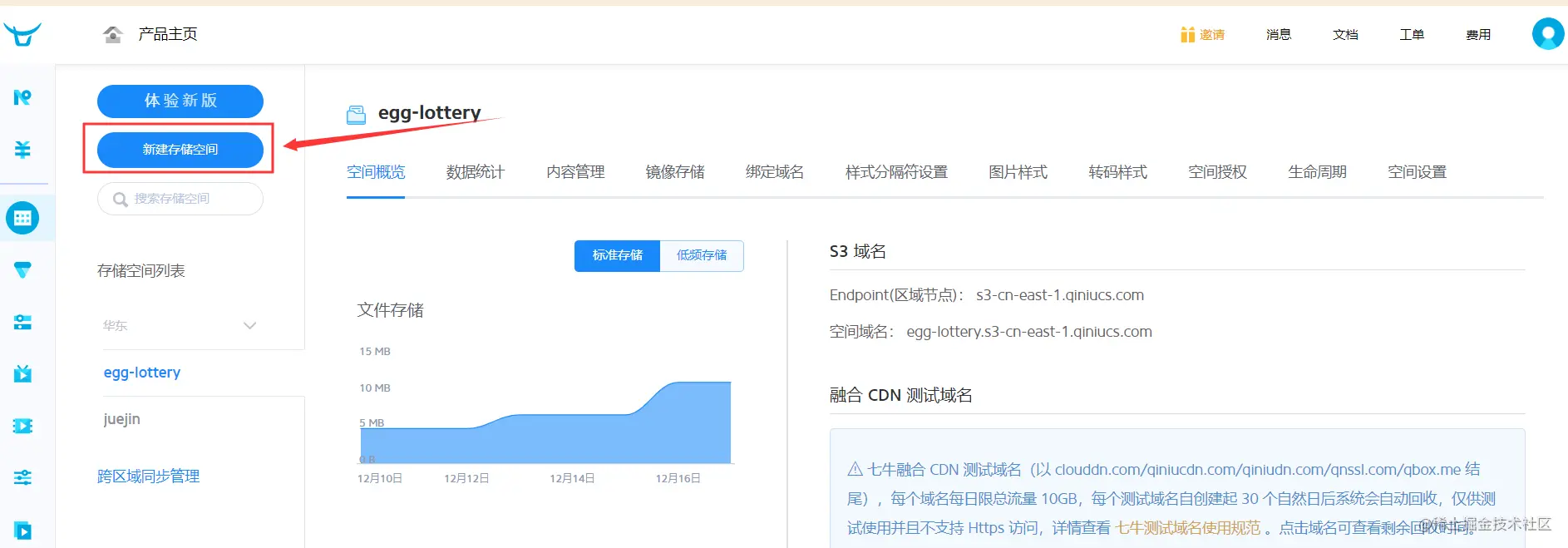Viewport: 1568px width, 548px height.
Task: Open the 跨区域同步管理 link
Action: 148,476
